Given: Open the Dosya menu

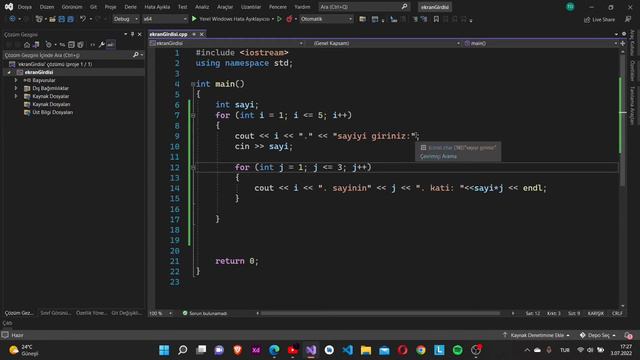Looking at the screenshot, I should [25, 7].
